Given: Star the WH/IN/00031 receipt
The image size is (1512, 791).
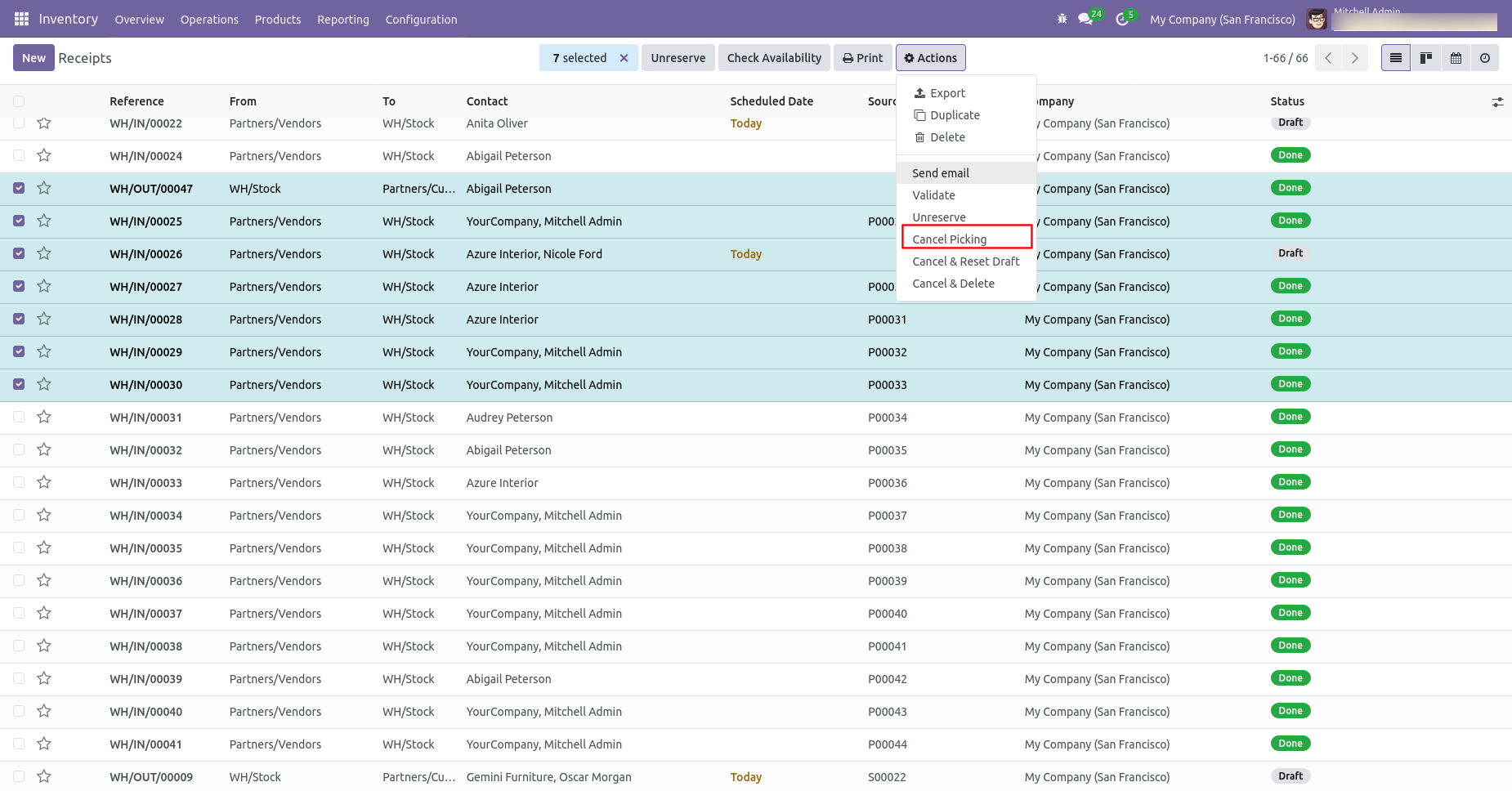Looking at the screenshot, I should pos(44,417).
